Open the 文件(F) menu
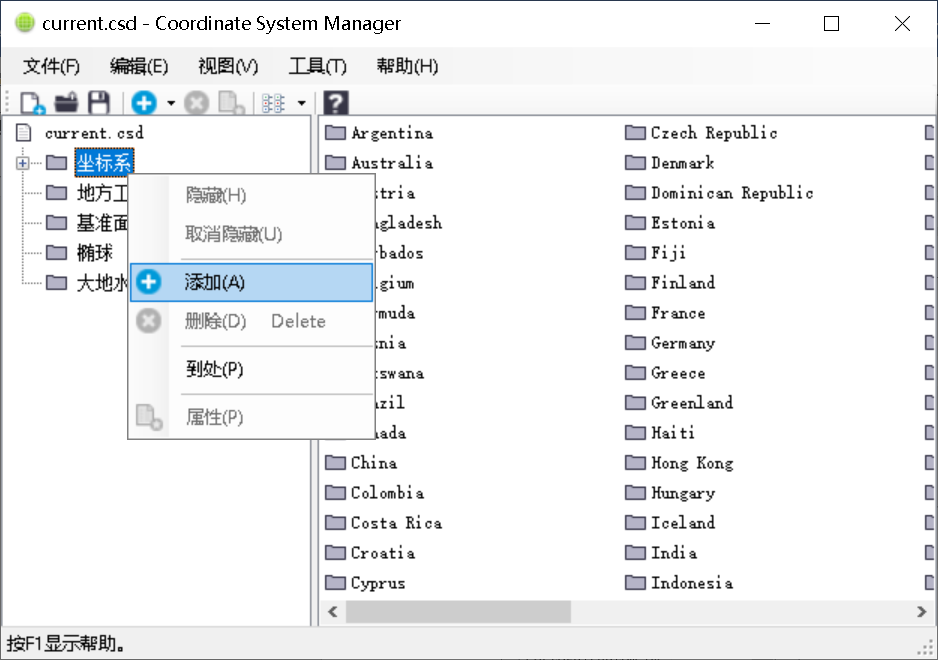This screenshot has width=938, height=660. [51, 66]
